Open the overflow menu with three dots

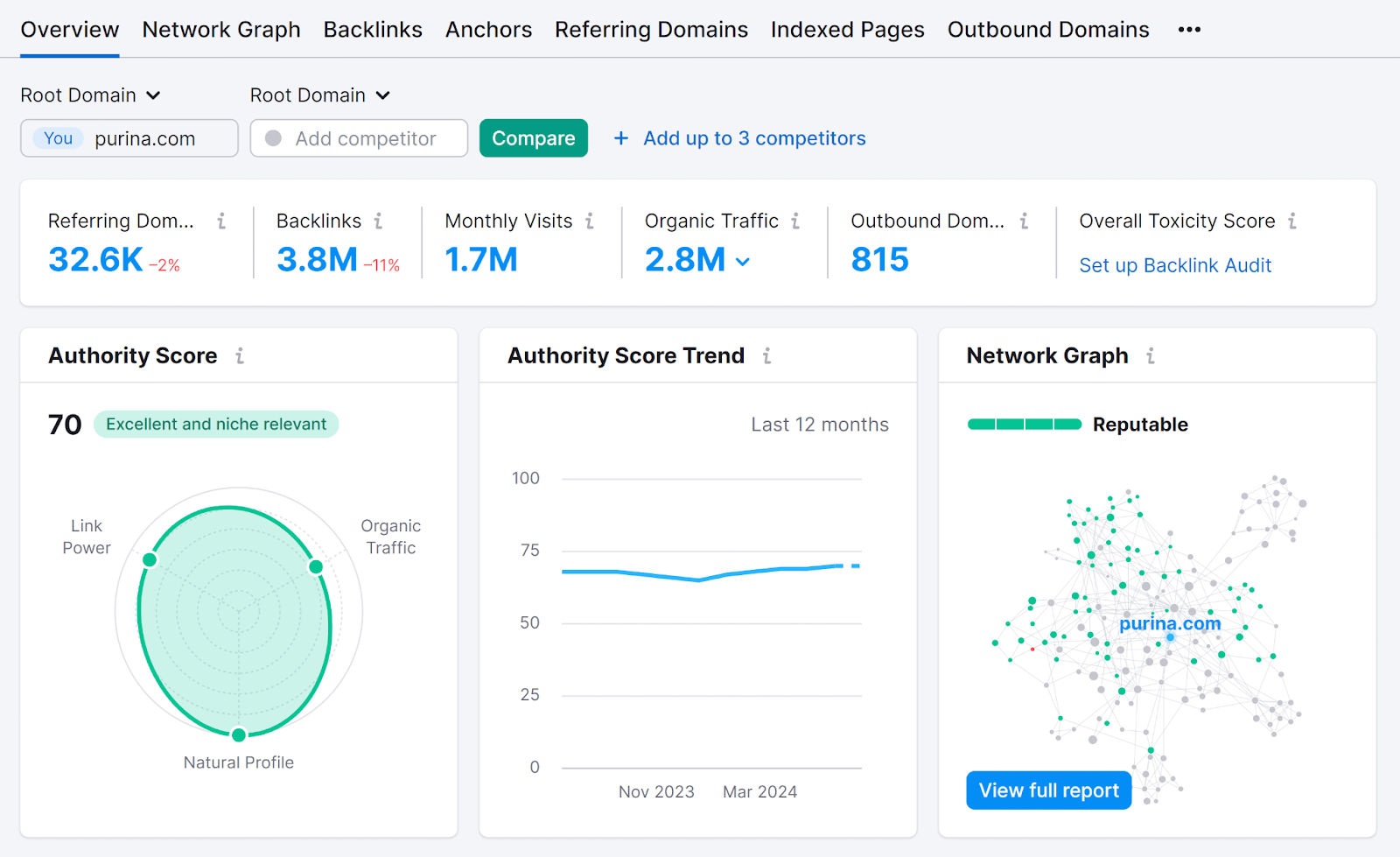(x=1188, y=29)
